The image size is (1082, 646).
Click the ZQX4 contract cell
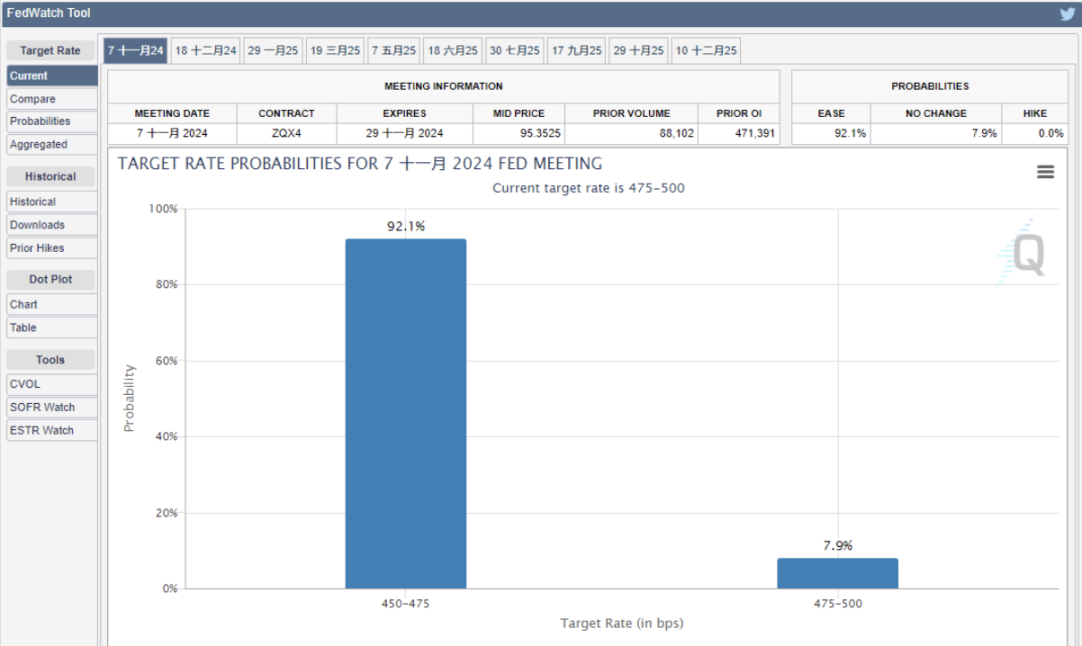coord(286,133)
